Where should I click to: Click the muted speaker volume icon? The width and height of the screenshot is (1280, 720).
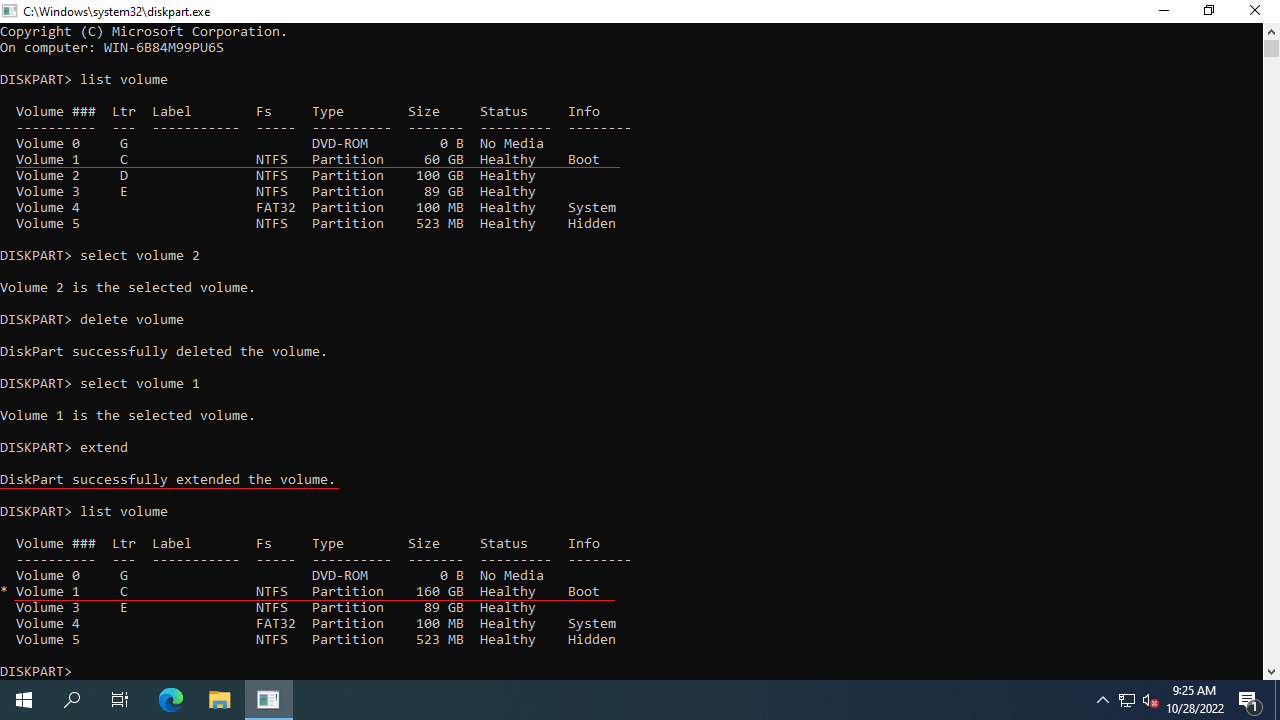pyautogui.click(x=1150, y=700)
